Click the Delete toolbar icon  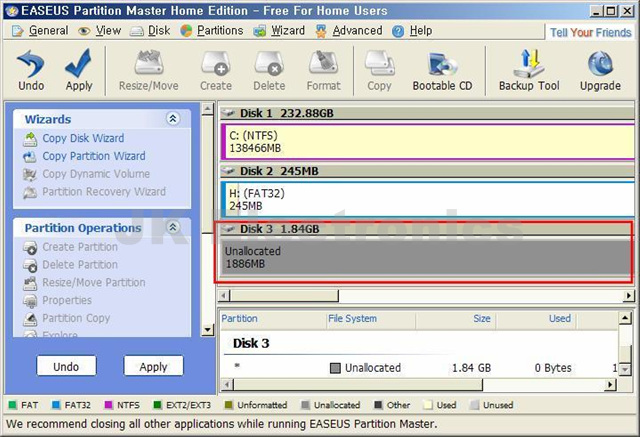pyautogui.click(x=269, y=70)
